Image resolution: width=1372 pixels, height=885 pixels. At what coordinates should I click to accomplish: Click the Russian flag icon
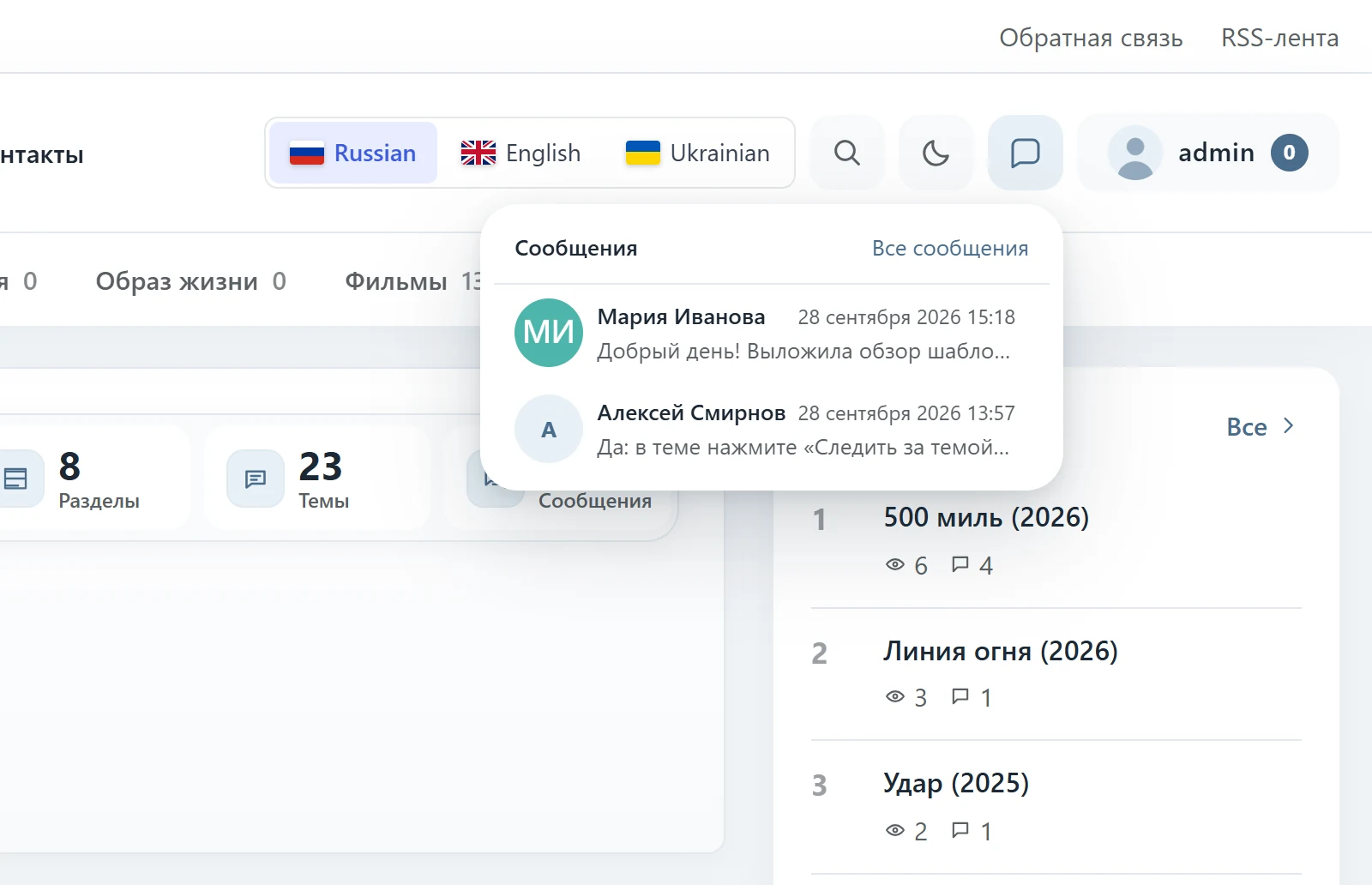307,153
